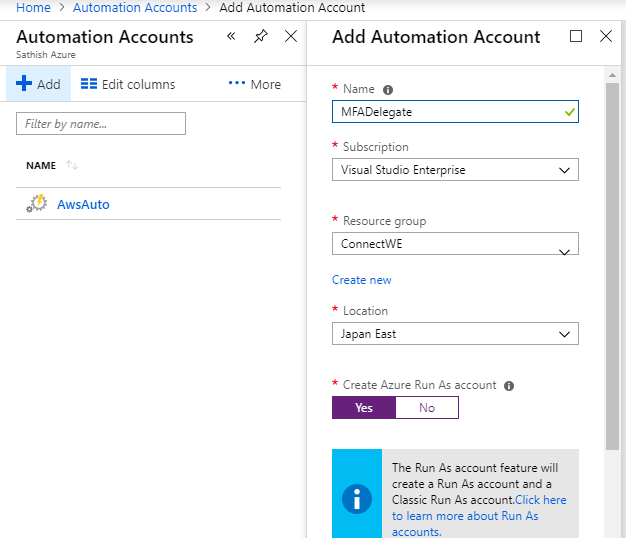The width and height of the screenshot is (626, 538).
Task: Select No for Create Azure Run As account
Action: point(427,407)
